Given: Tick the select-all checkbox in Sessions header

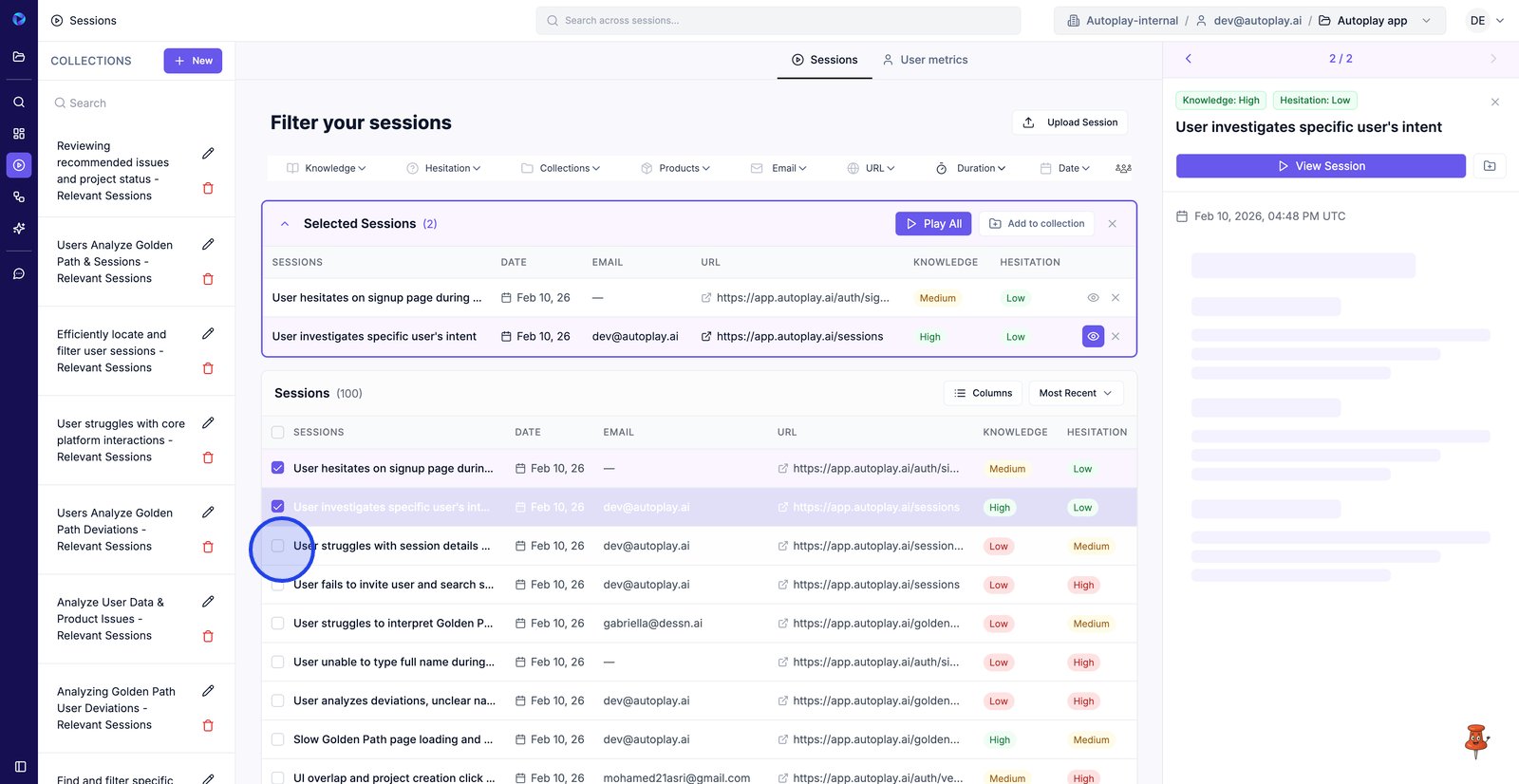Looking at the screenshot, I should point(278,433).
